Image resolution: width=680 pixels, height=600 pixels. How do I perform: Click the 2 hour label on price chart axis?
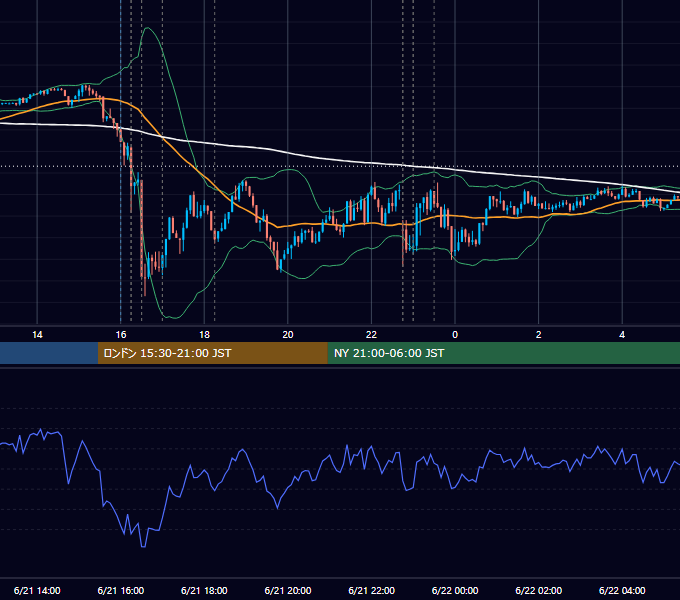click(539, 335)
